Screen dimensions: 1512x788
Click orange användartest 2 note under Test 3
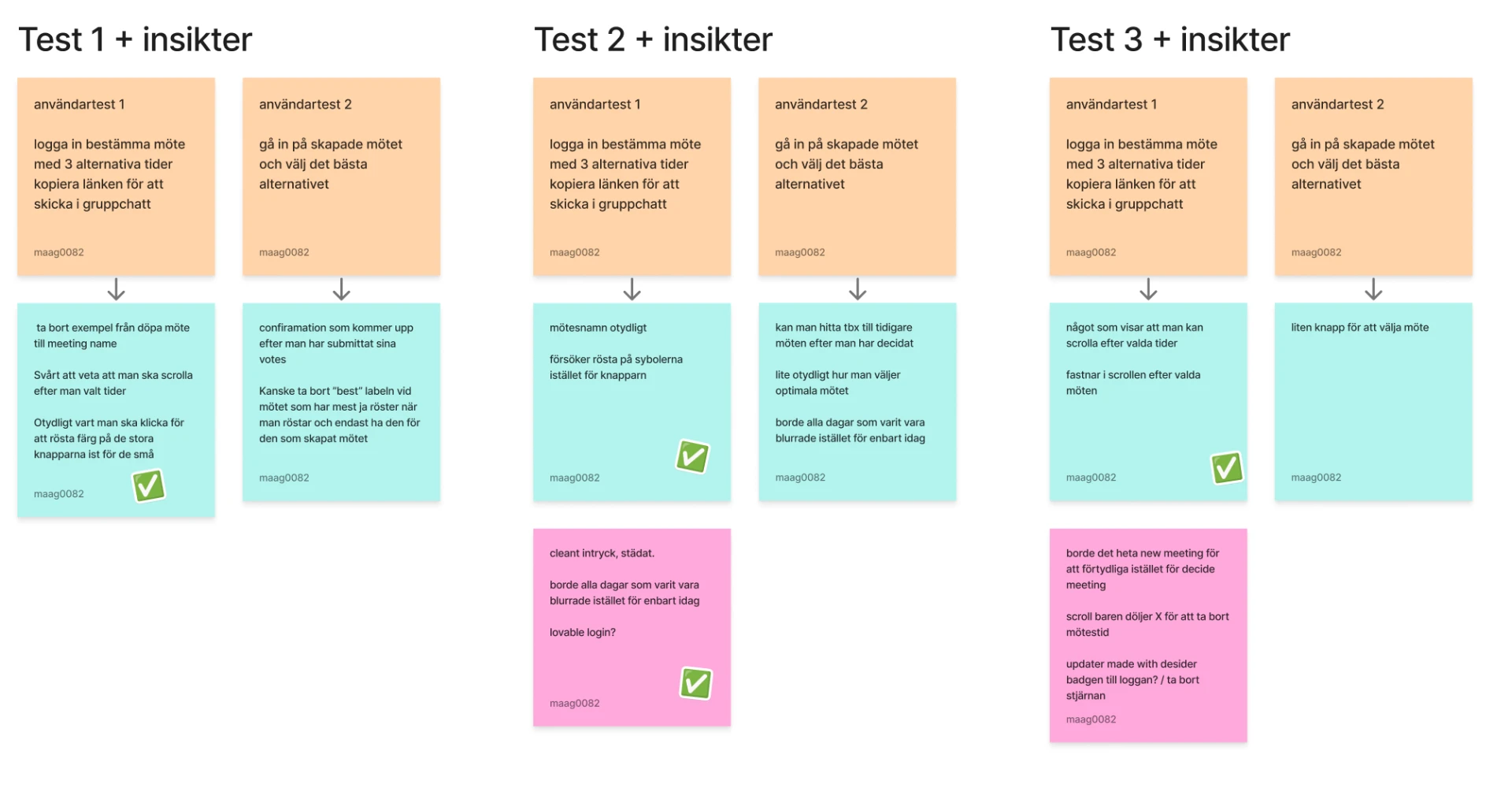click(x=1373, y=177)
